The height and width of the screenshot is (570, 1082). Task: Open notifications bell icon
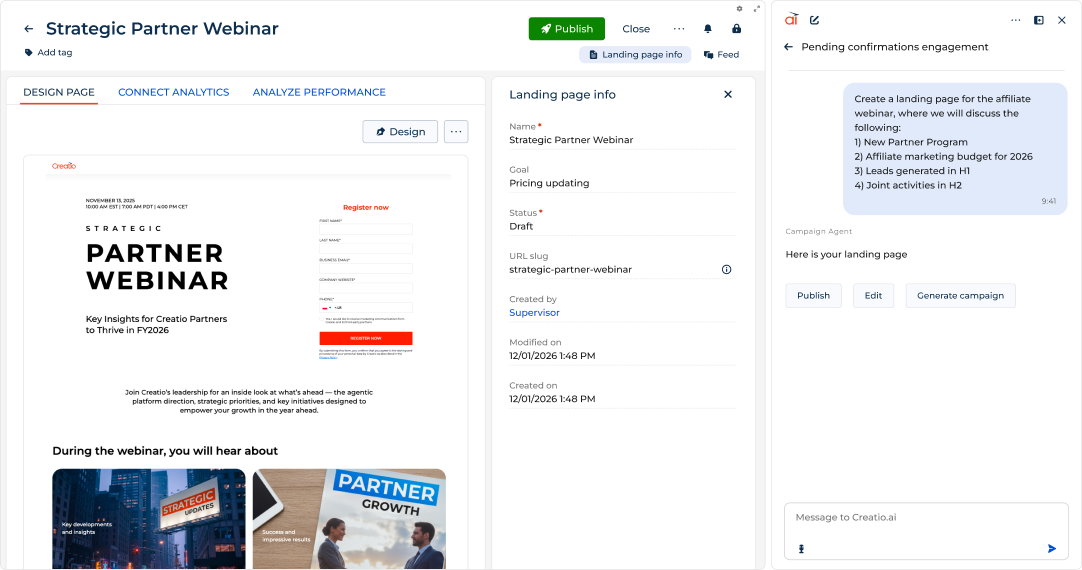pos(707,29)
